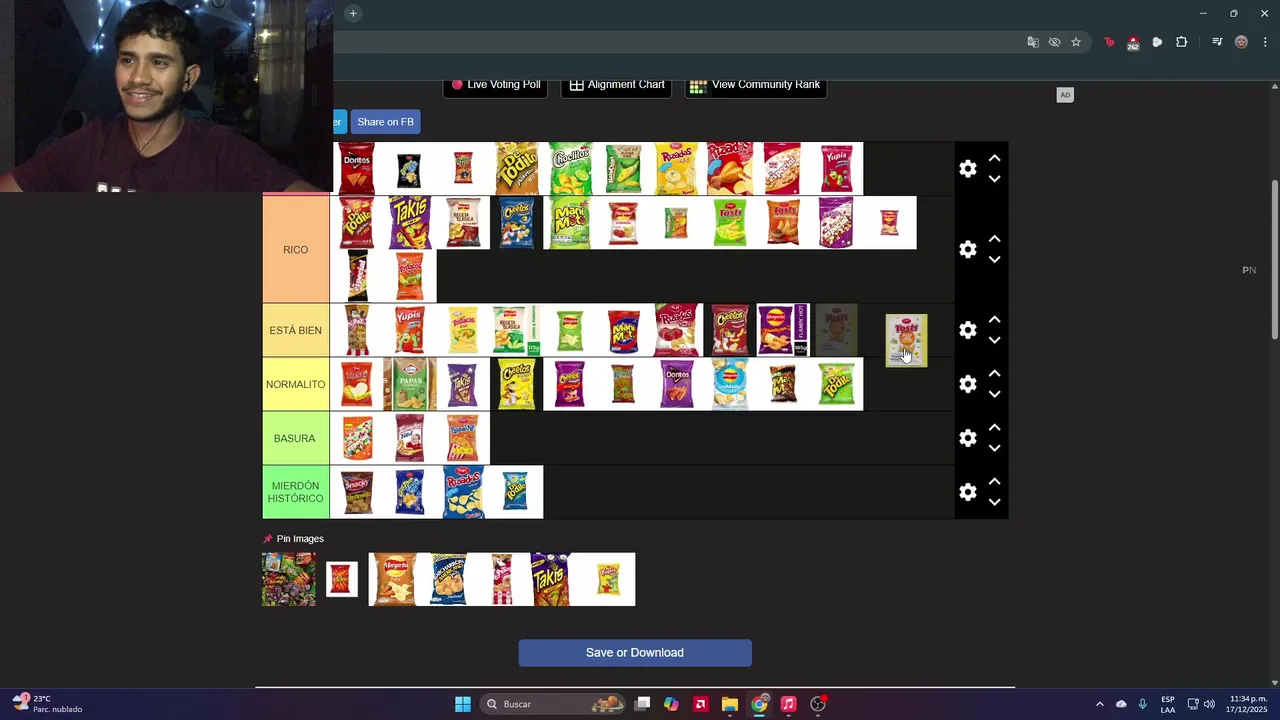Select the blue Cheetos bag in RICO tier
Screen dimensions: 1280x720
(516, 222)
